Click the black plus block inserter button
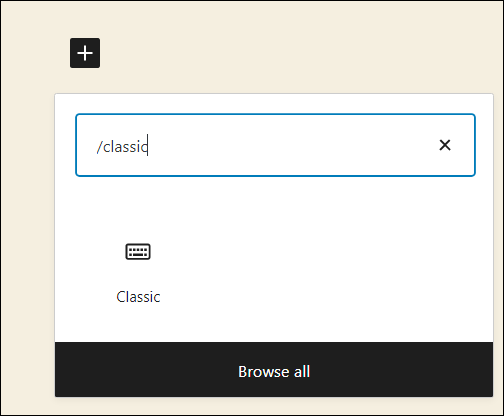 coord(85,53)
